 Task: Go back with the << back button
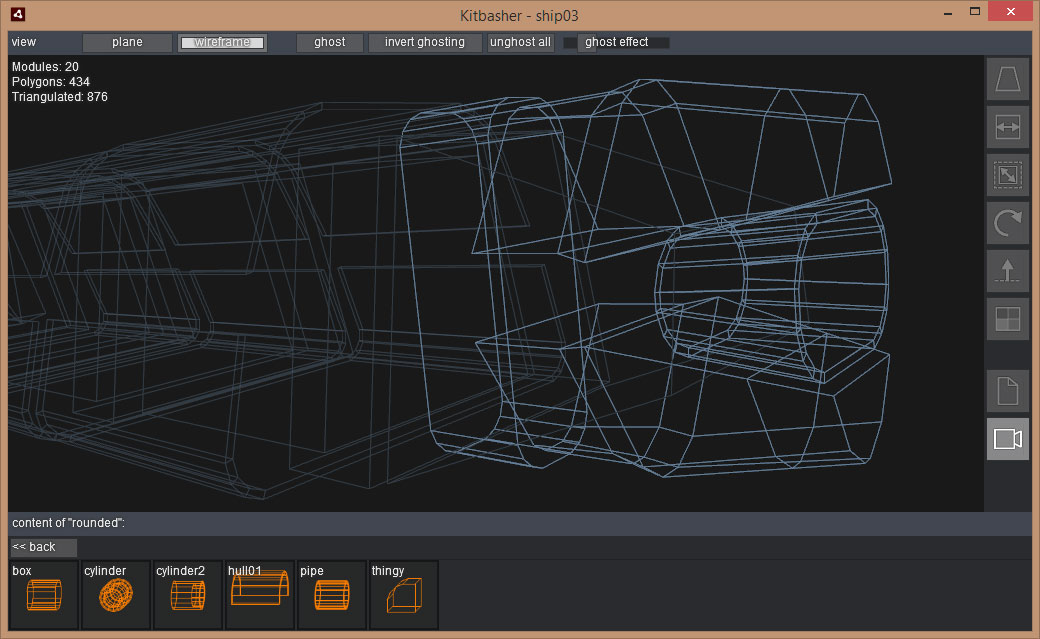[x=43, y=547]
